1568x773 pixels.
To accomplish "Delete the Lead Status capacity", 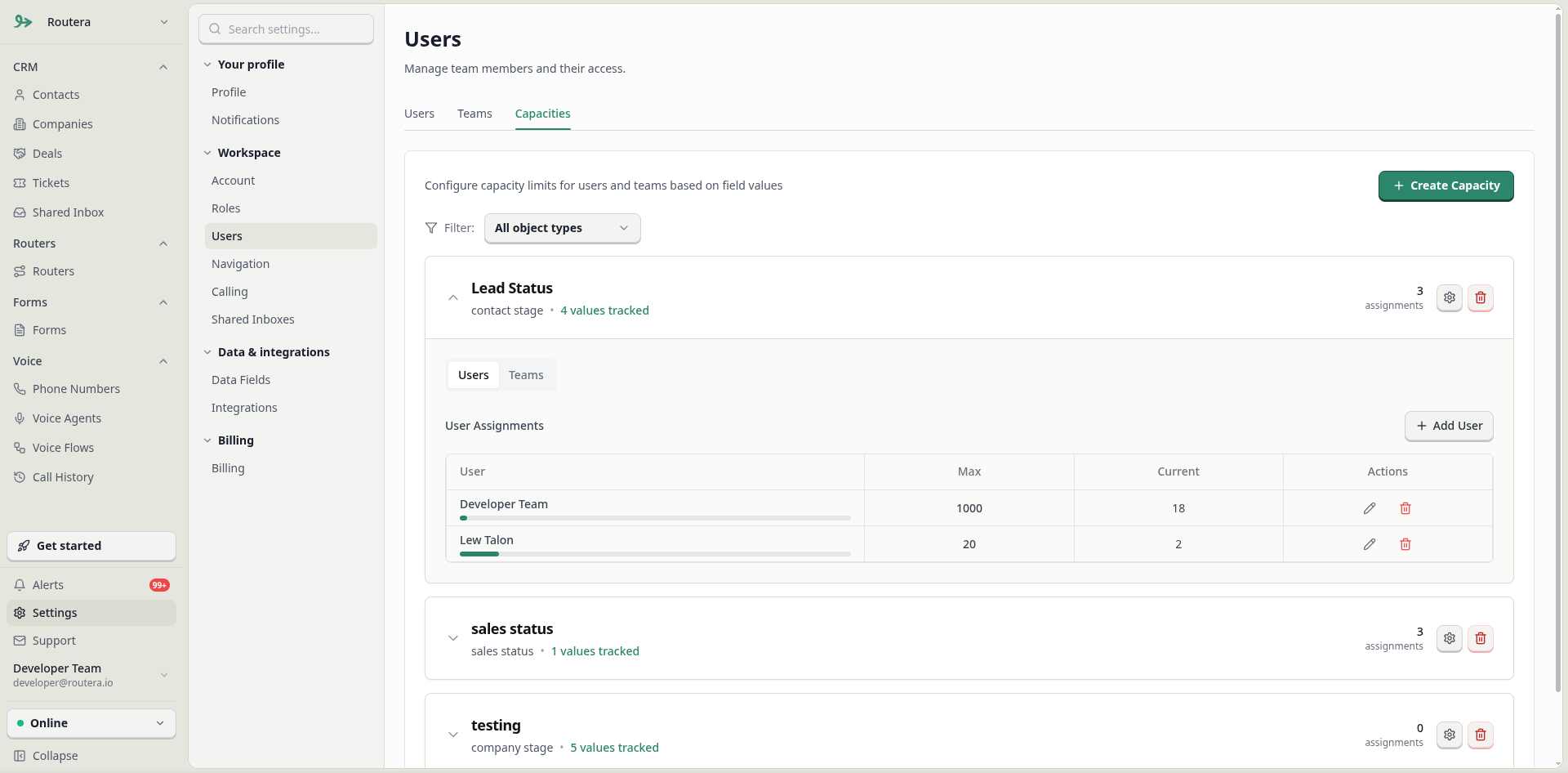I will pos(1481,297).
